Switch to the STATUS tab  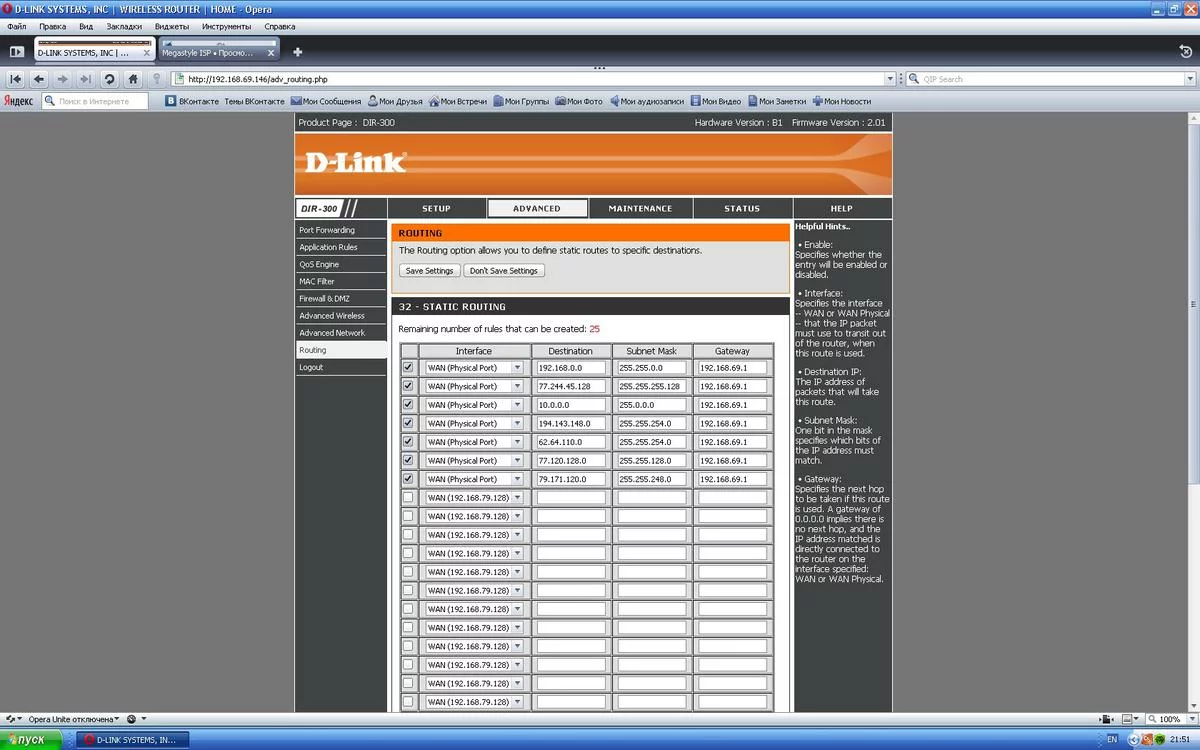[x=742, y=208]
